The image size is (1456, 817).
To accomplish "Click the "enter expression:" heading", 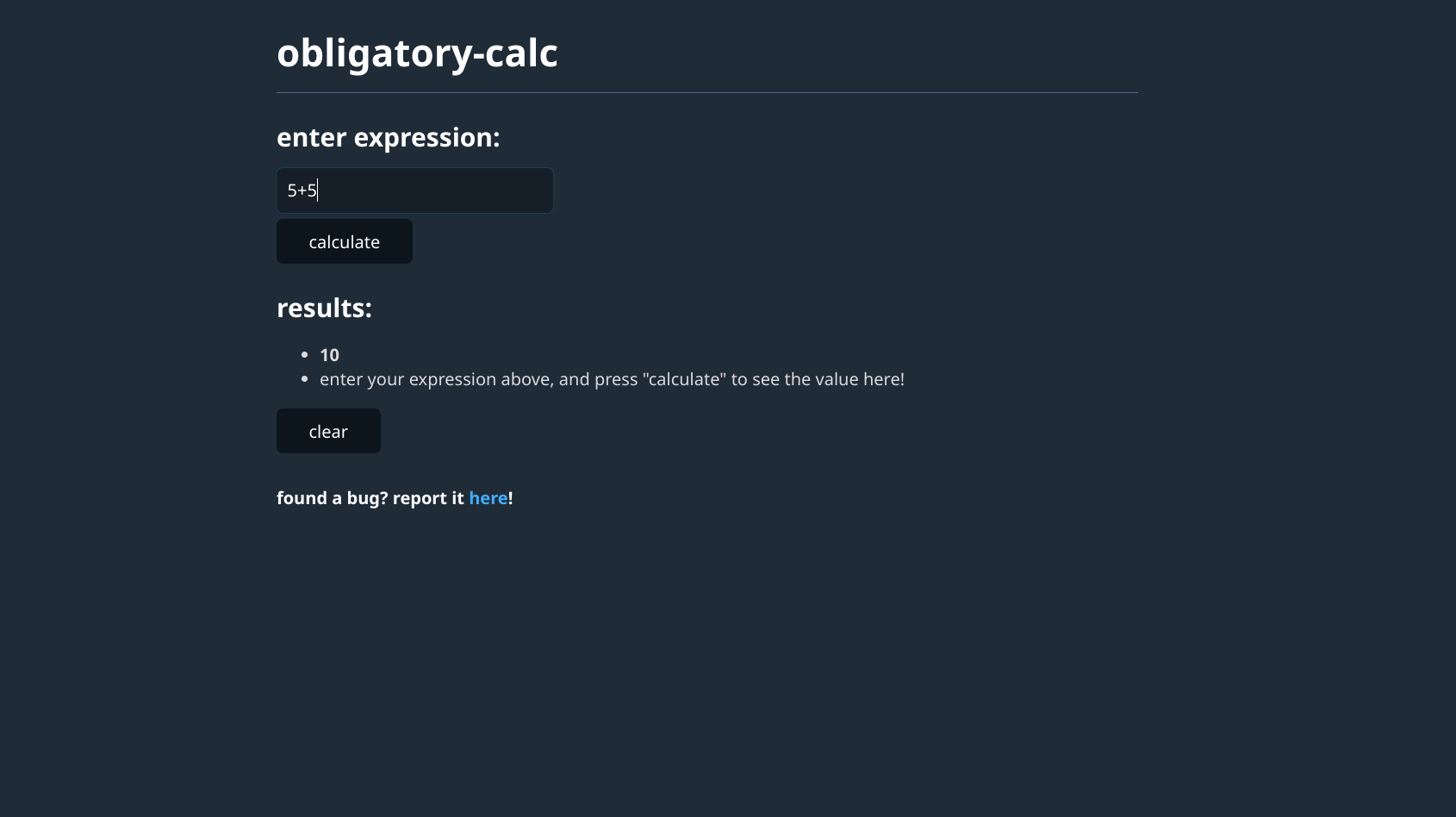I will (388, 138).
